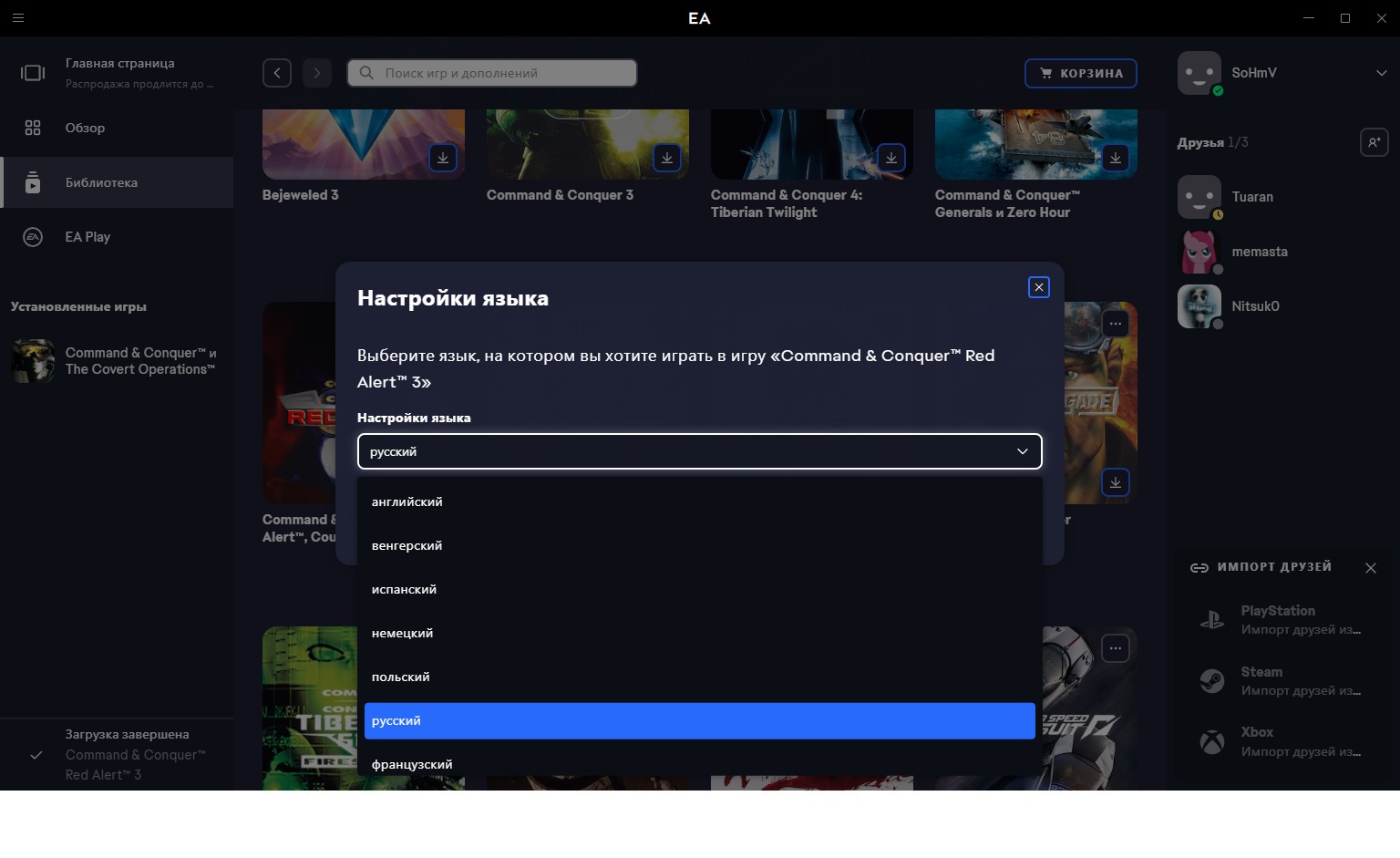Close the Настройки языка dialog
This screenshot has height=858, width=1400.
coord(1039,287)
